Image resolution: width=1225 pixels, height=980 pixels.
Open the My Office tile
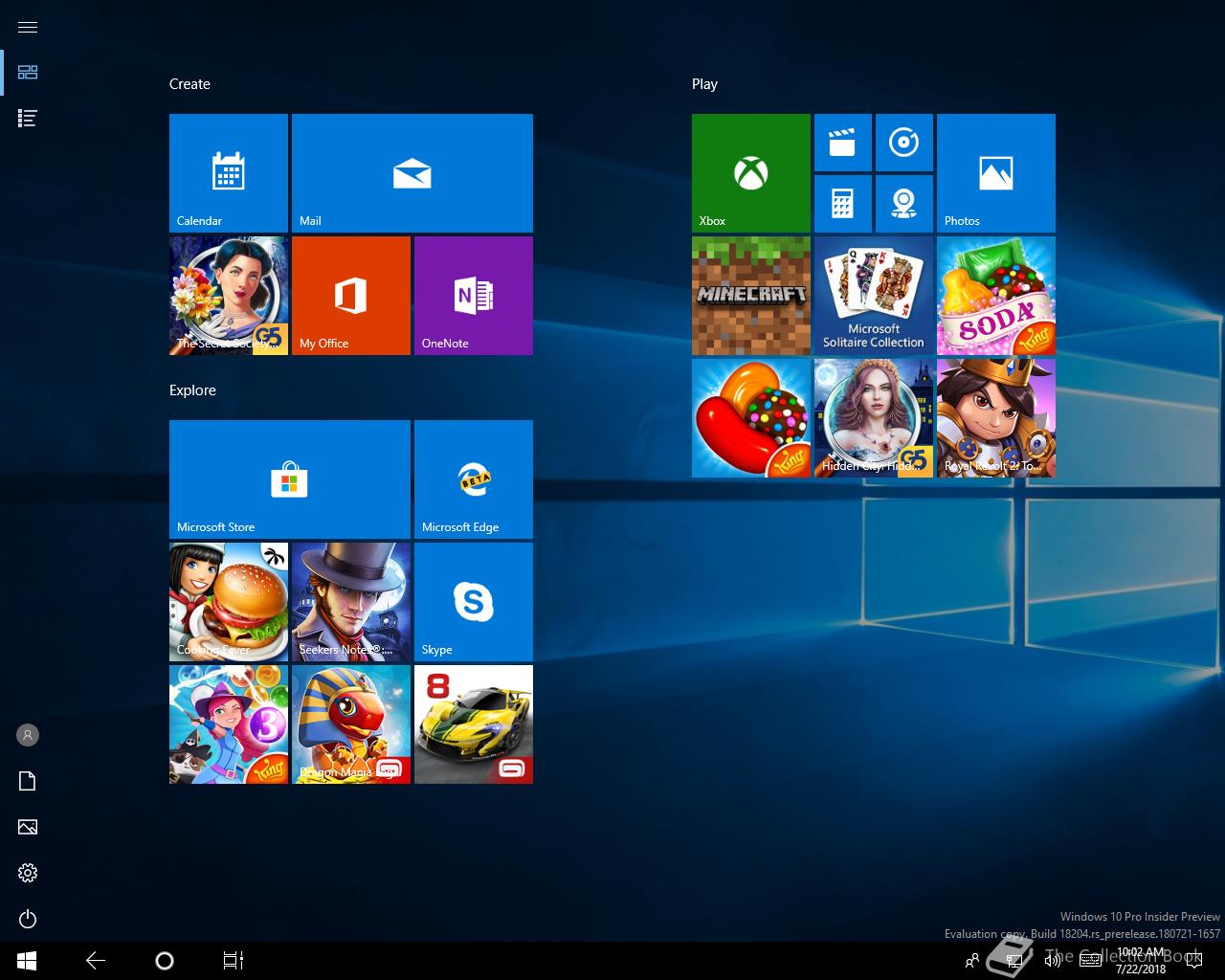351,296
